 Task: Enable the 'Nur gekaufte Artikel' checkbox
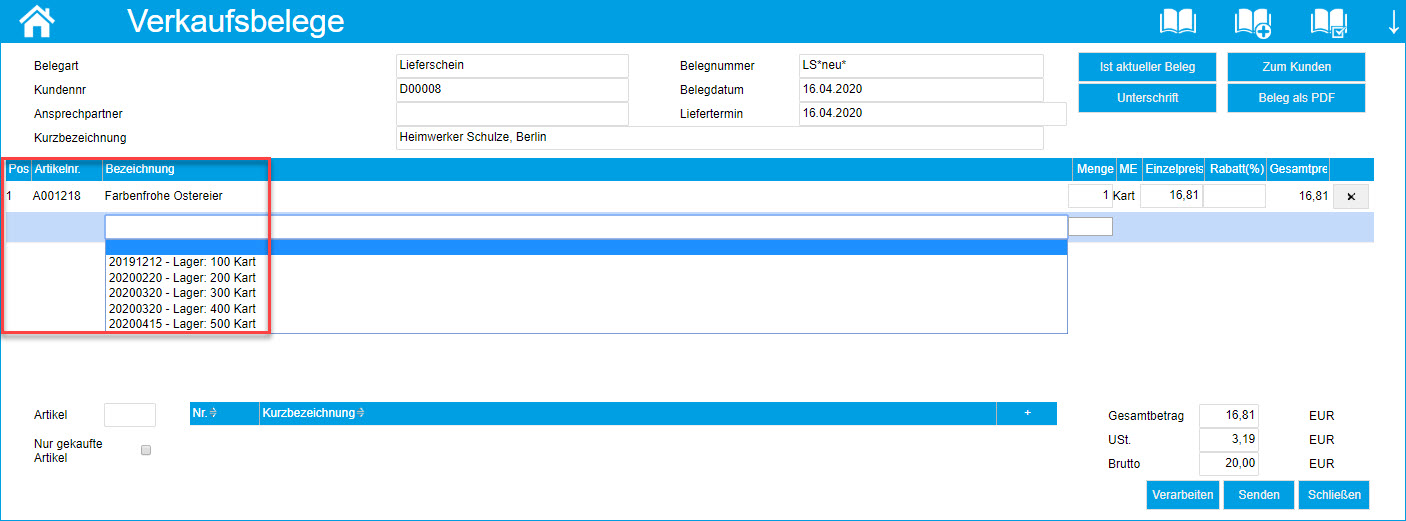146,450
